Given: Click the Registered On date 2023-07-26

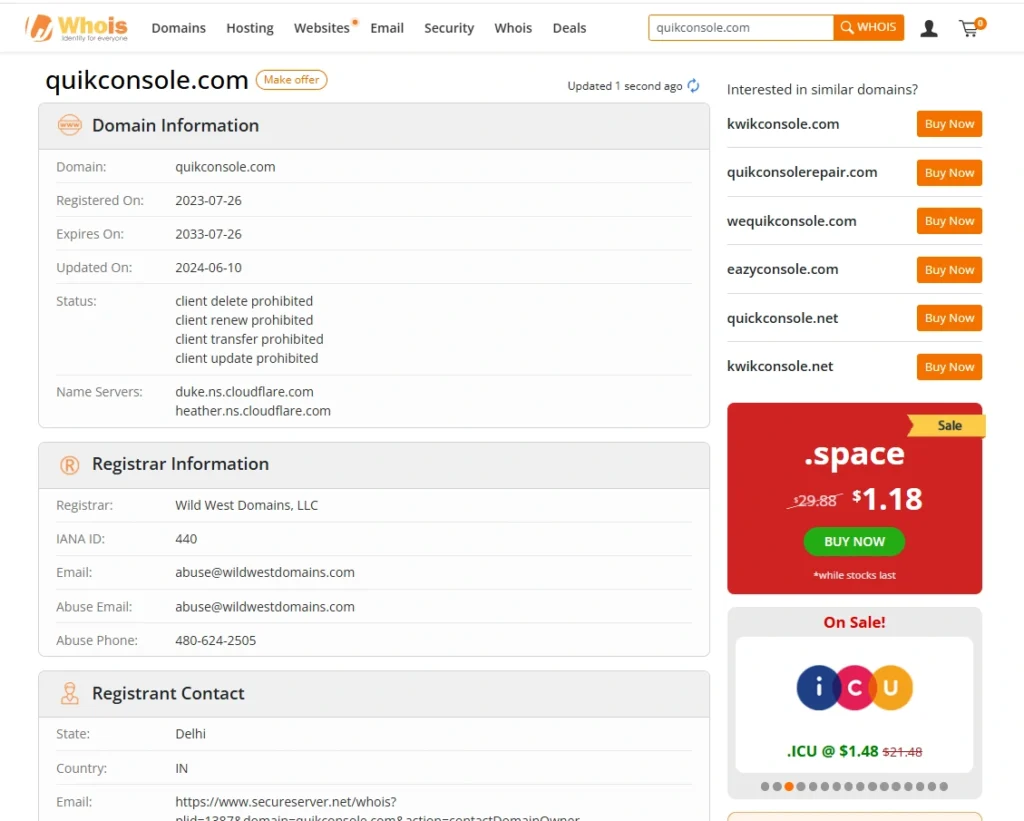Looking at the screenshot, I should click(208, 201).
